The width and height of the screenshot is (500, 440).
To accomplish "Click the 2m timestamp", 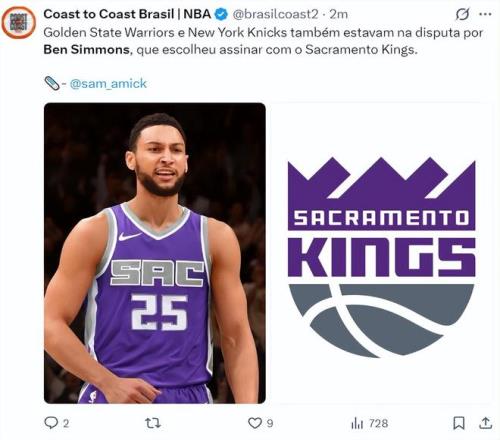I will 339,14.
